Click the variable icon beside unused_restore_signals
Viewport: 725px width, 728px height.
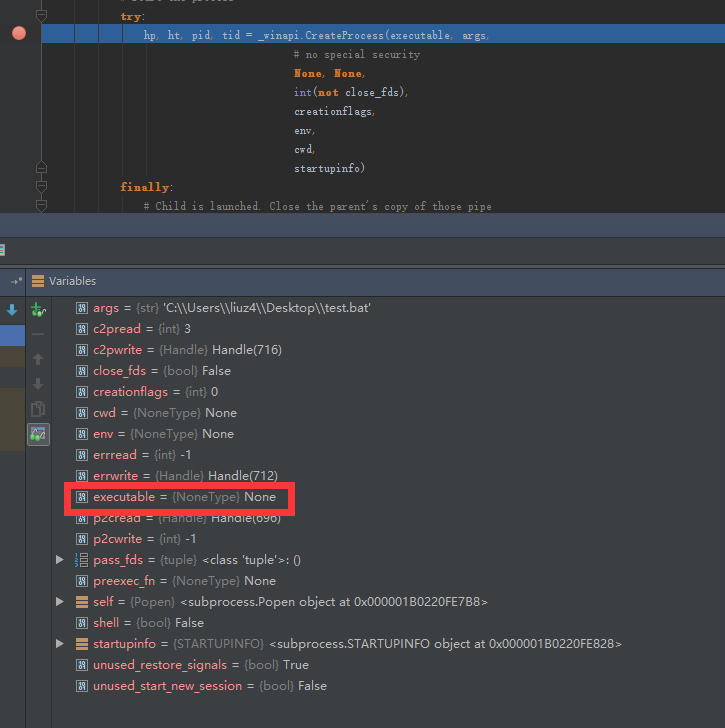[x=82, y=665]
